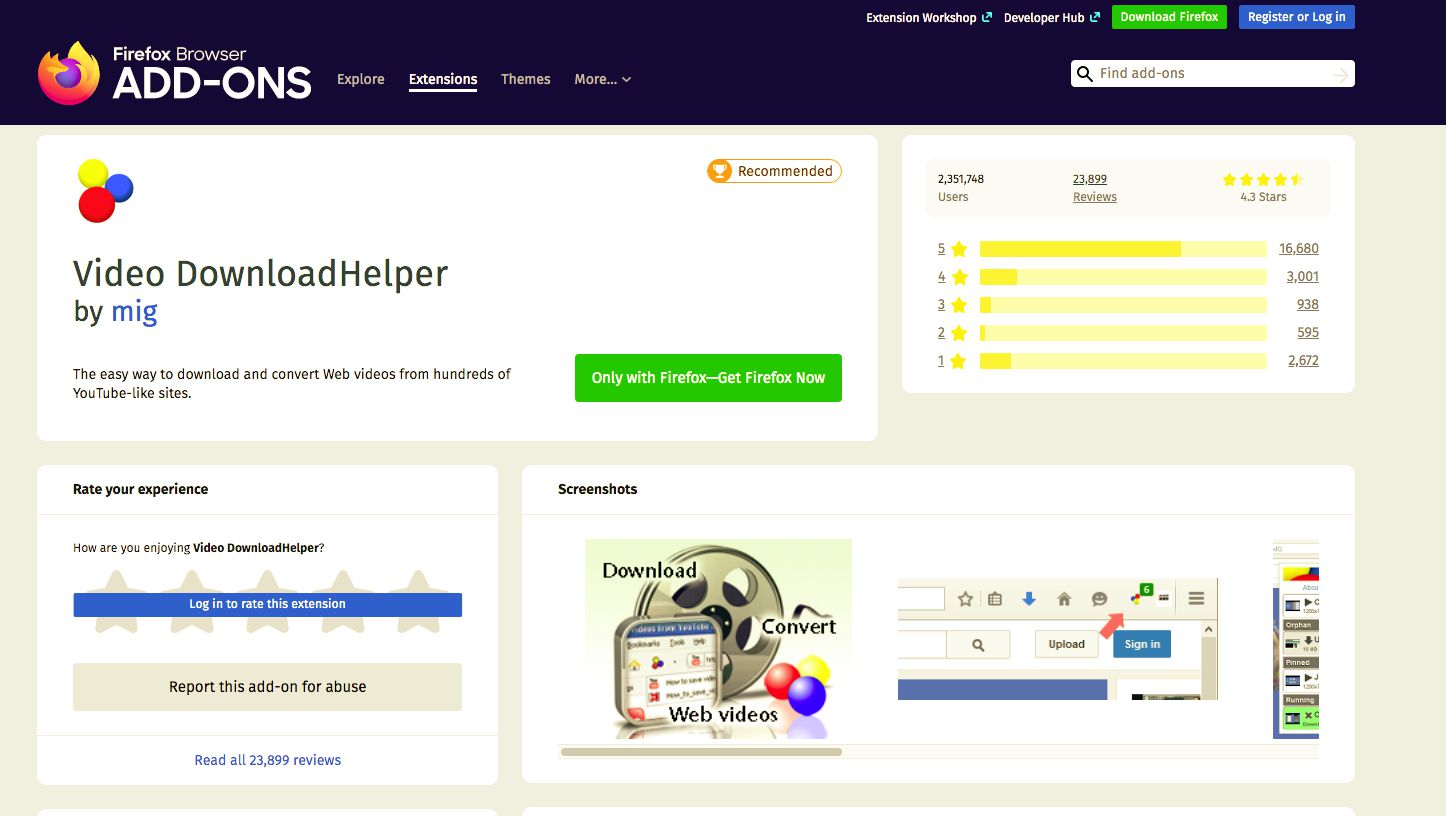Open the author link mig

pyautogui.click(x=134, y=311)
